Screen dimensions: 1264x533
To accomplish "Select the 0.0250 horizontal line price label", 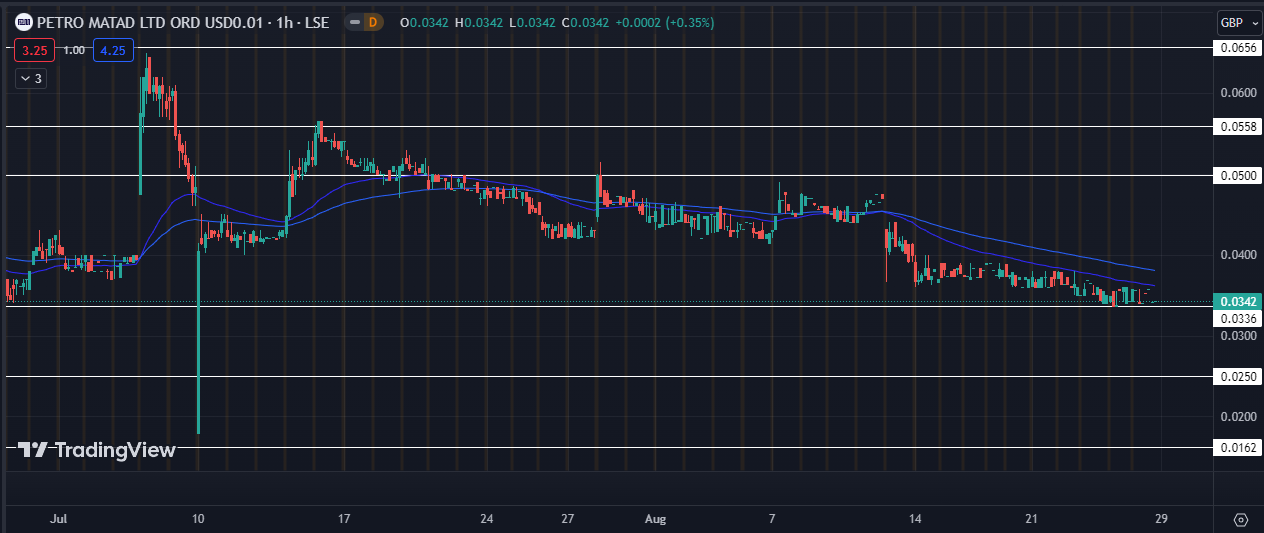I will click(x=1237, y=377).
